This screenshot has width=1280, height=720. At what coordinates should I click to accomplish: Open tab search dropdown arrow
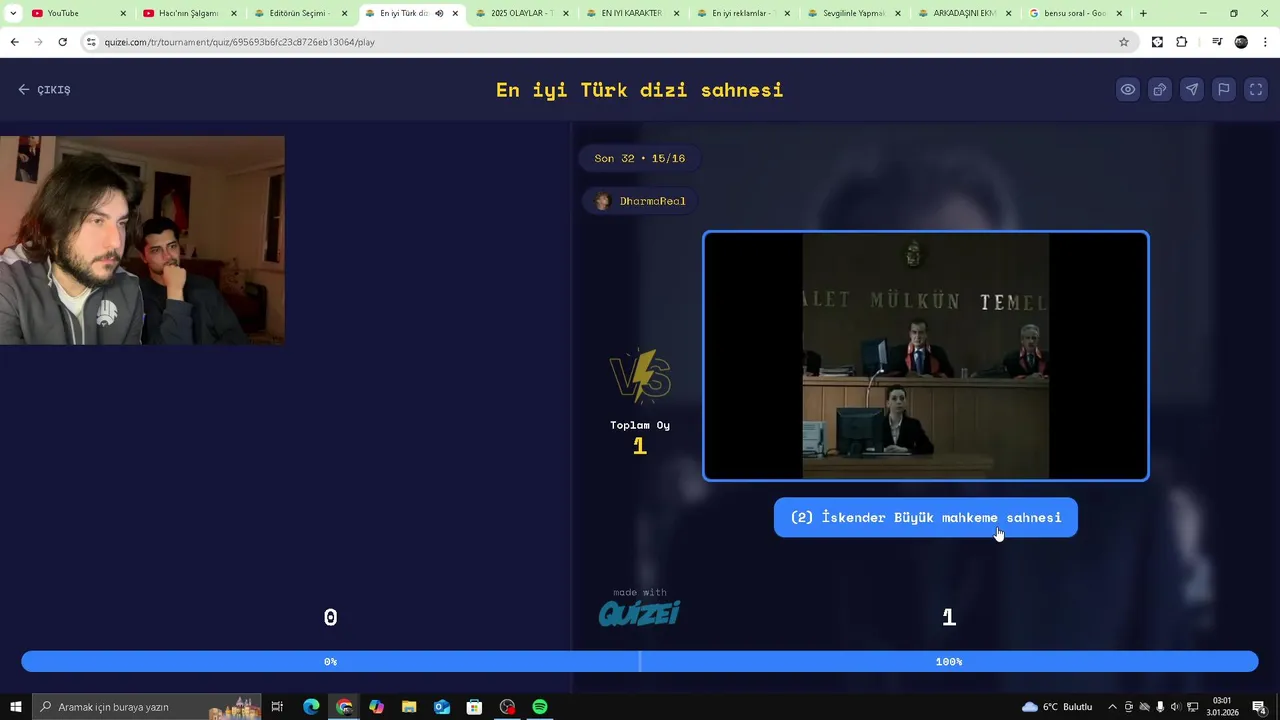12,13
